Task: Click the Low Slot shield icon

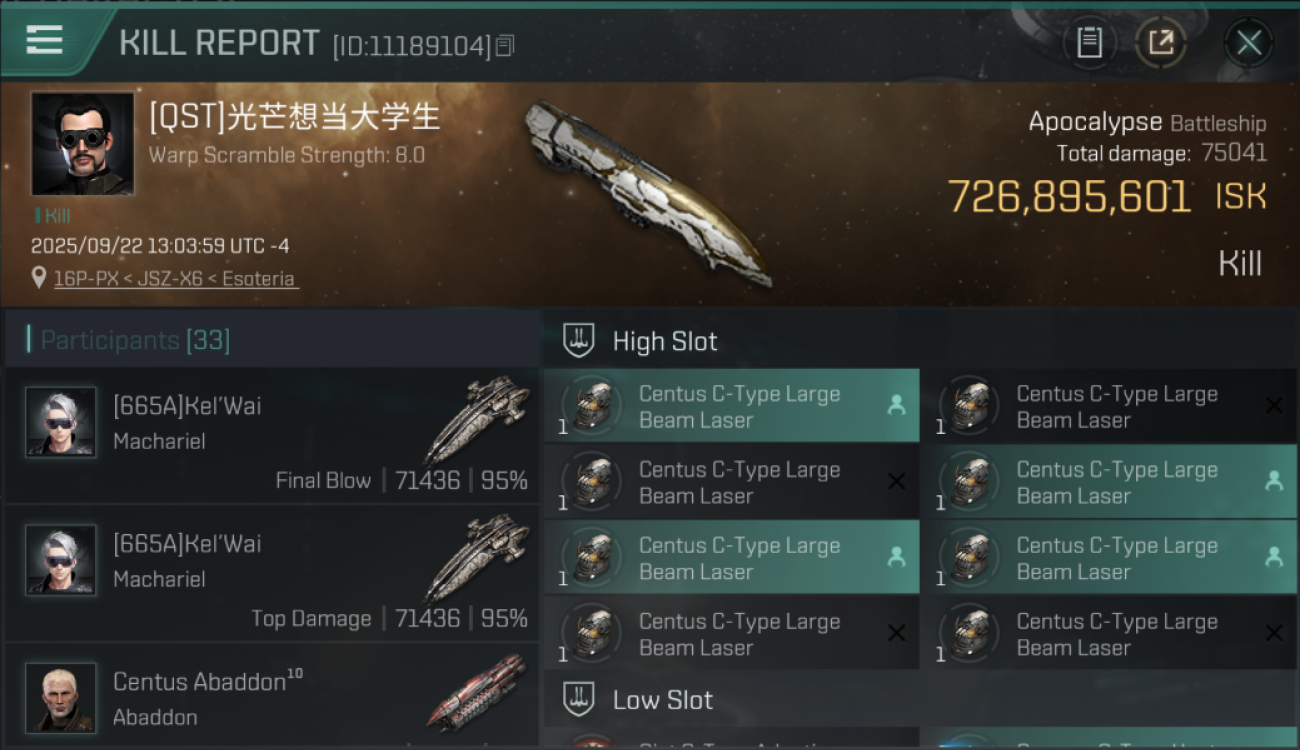Action: pos(579,699)
